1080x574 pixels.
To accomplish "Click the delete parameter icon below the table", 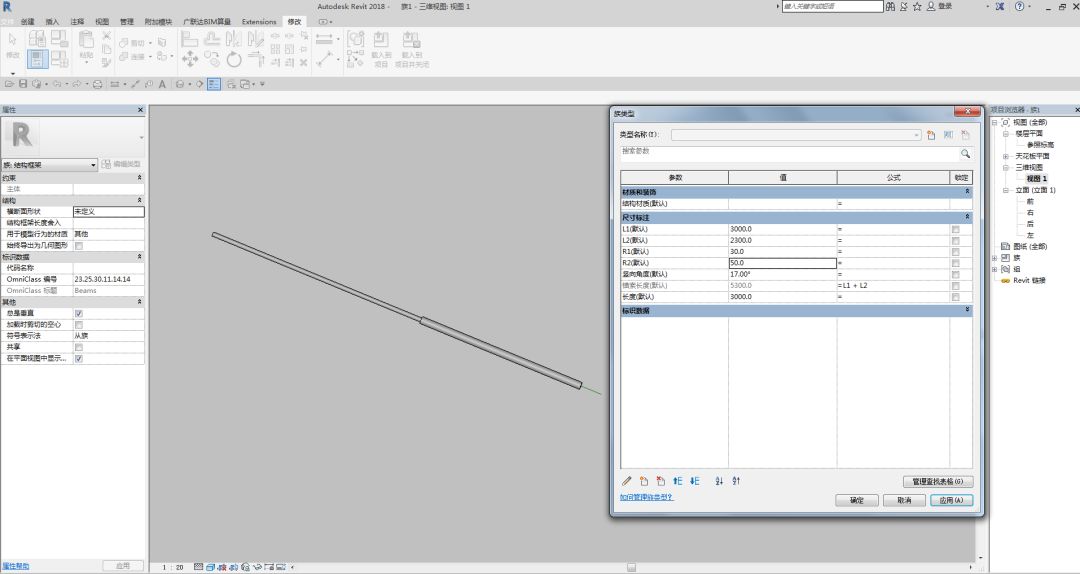I will (661, 481).
